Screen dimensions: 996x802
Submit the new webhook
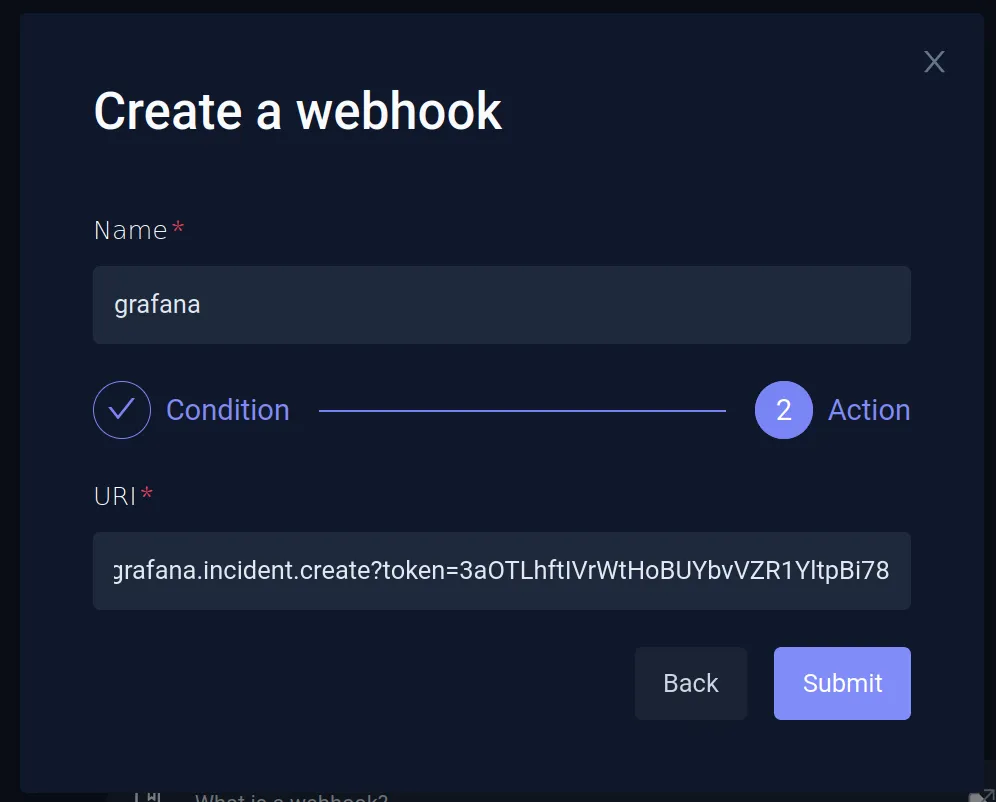pos(842,683)
